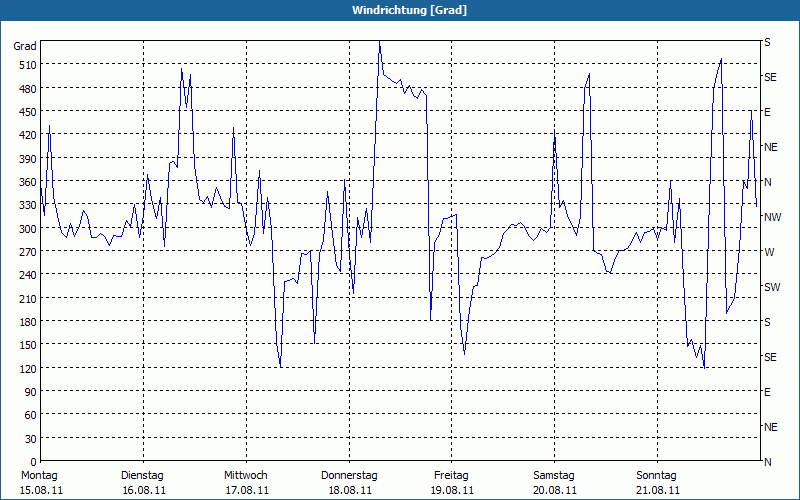Image resolution: width=800 pixels, height=500 pixels.
Task: Click the date 17.08.11
Action: point(247,490)
